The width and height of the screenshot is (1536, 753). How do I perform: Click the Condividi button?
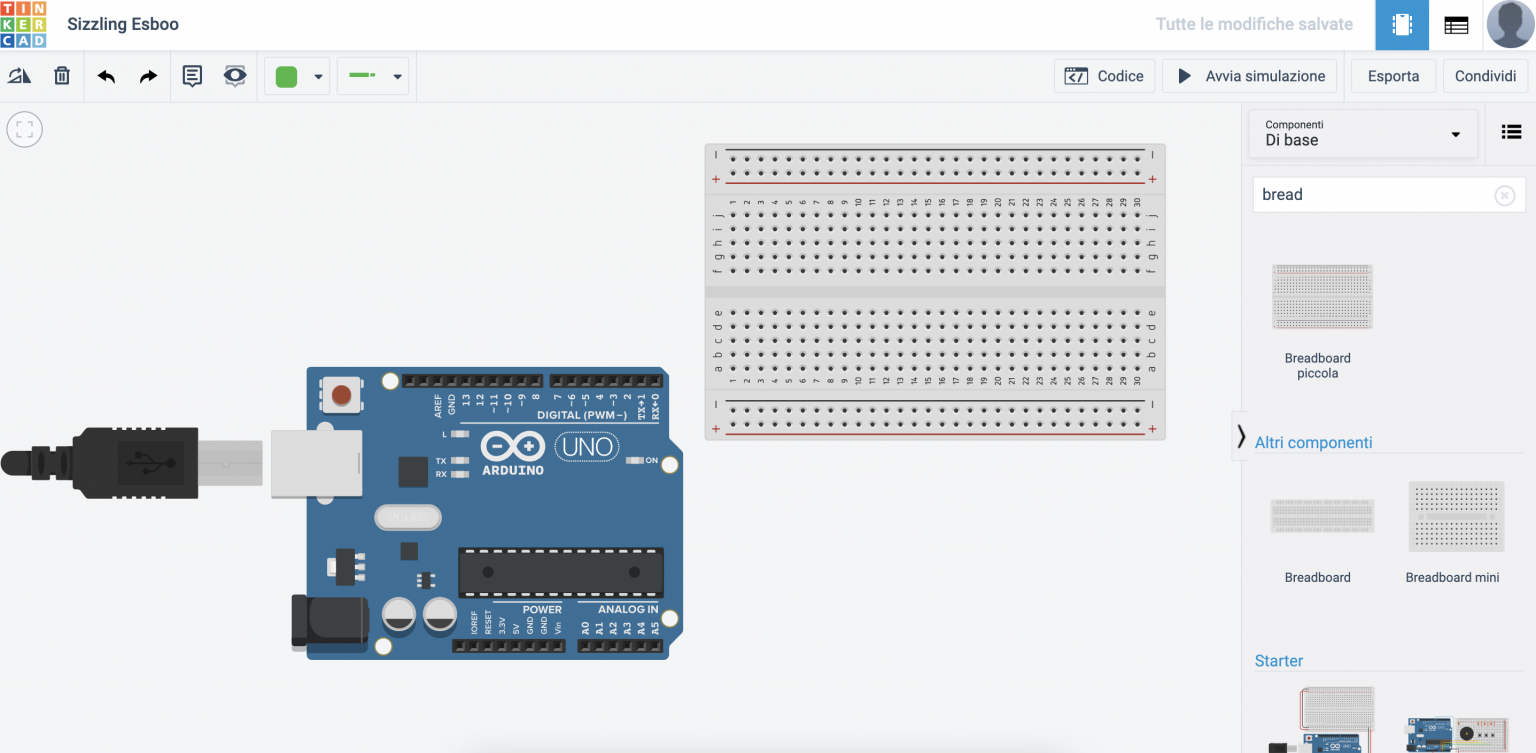tap(1485, 75)
